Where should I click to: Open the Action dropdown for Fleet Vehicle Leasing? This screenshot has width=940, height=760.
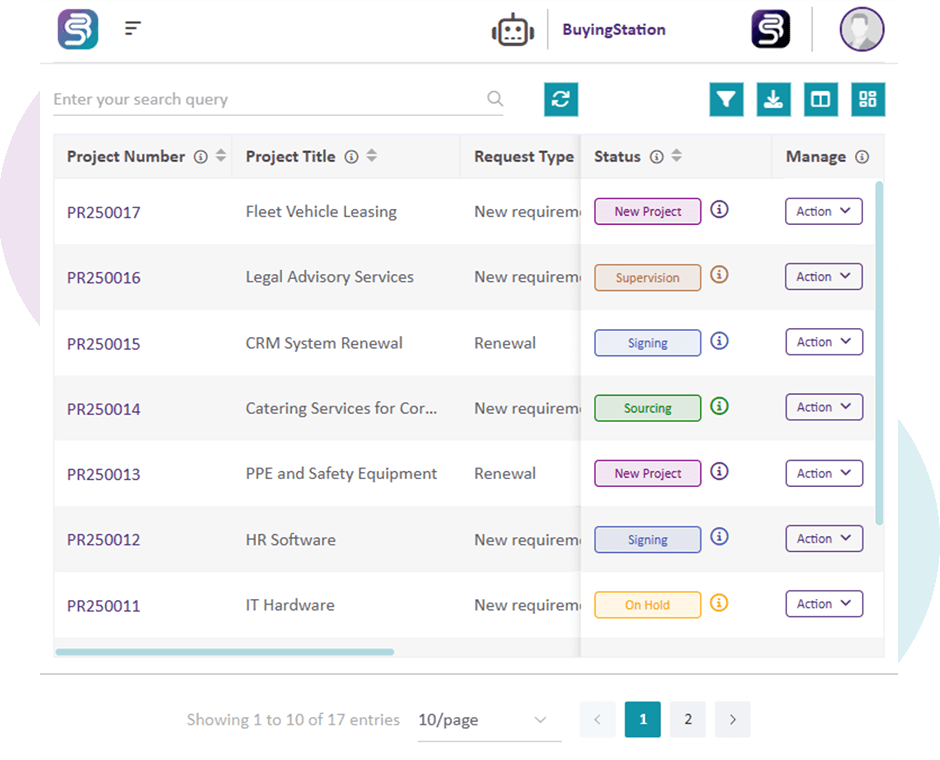click(823, 211)
